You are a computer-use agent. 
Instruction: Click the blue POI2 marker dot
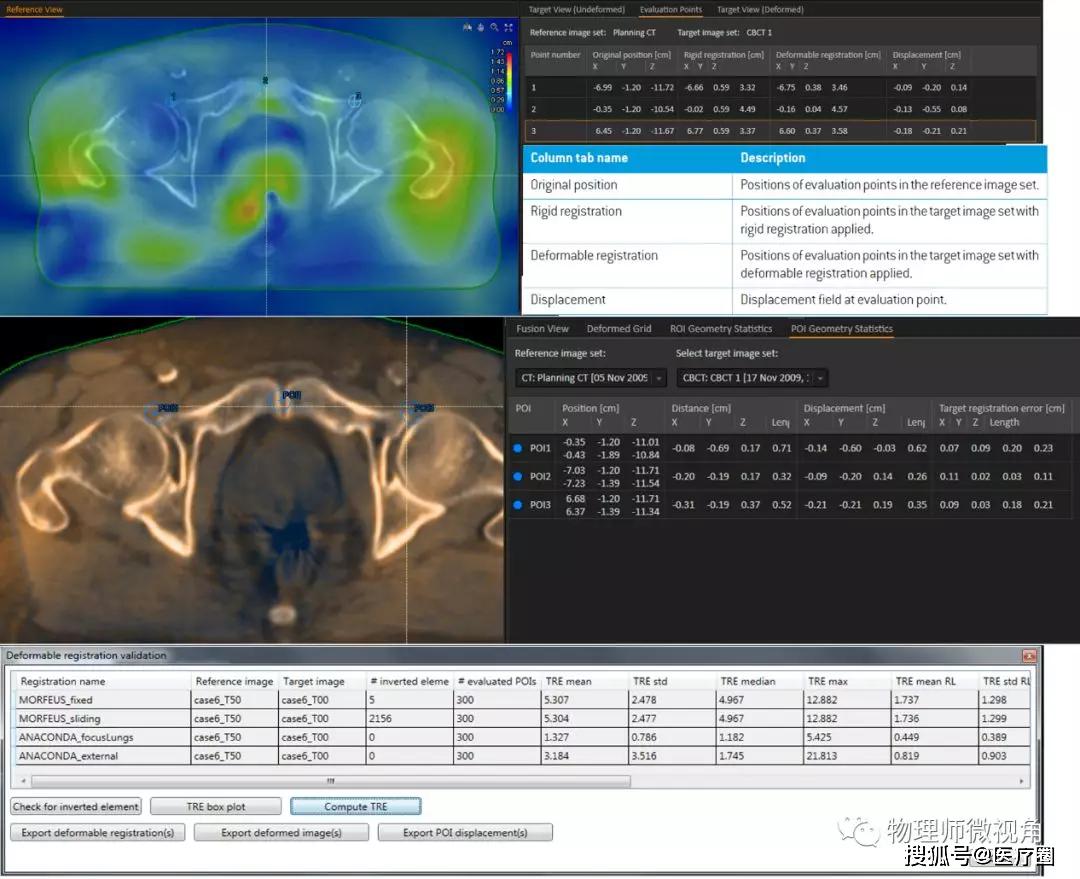click(x=518, y=476)
